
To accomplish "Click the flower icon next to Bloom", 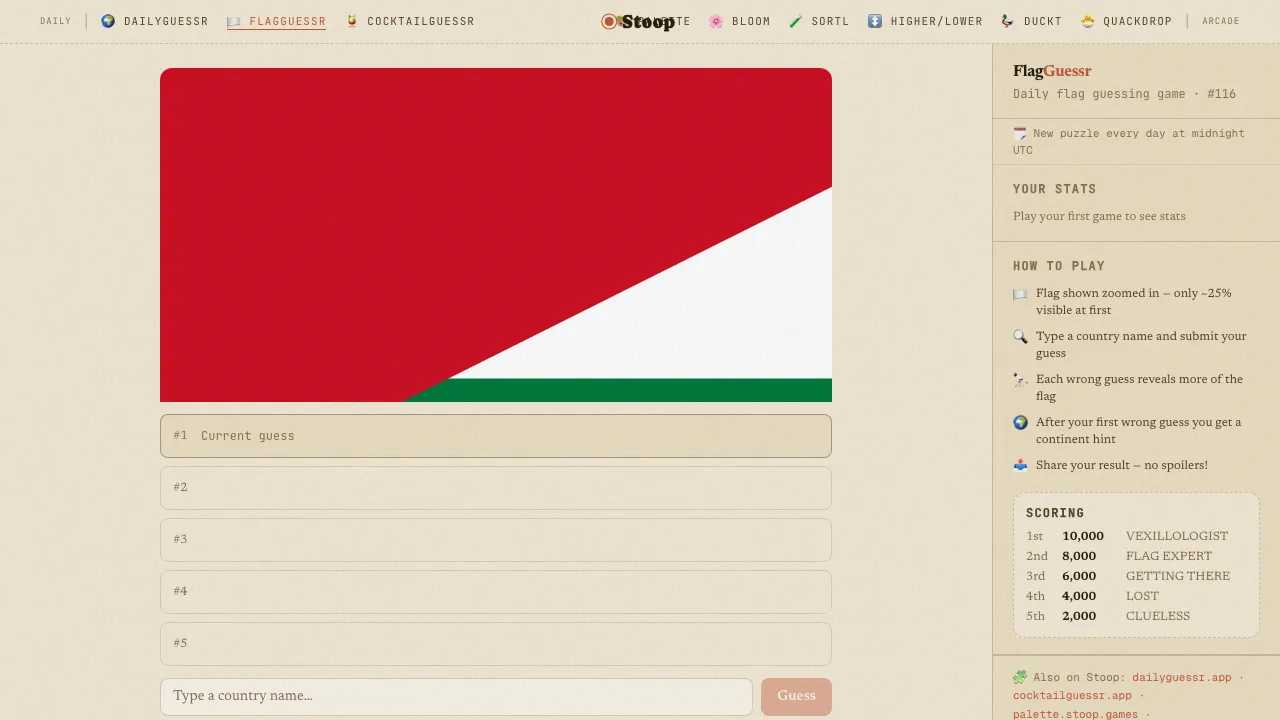I will pyautogui.click(x=716, y=21).
